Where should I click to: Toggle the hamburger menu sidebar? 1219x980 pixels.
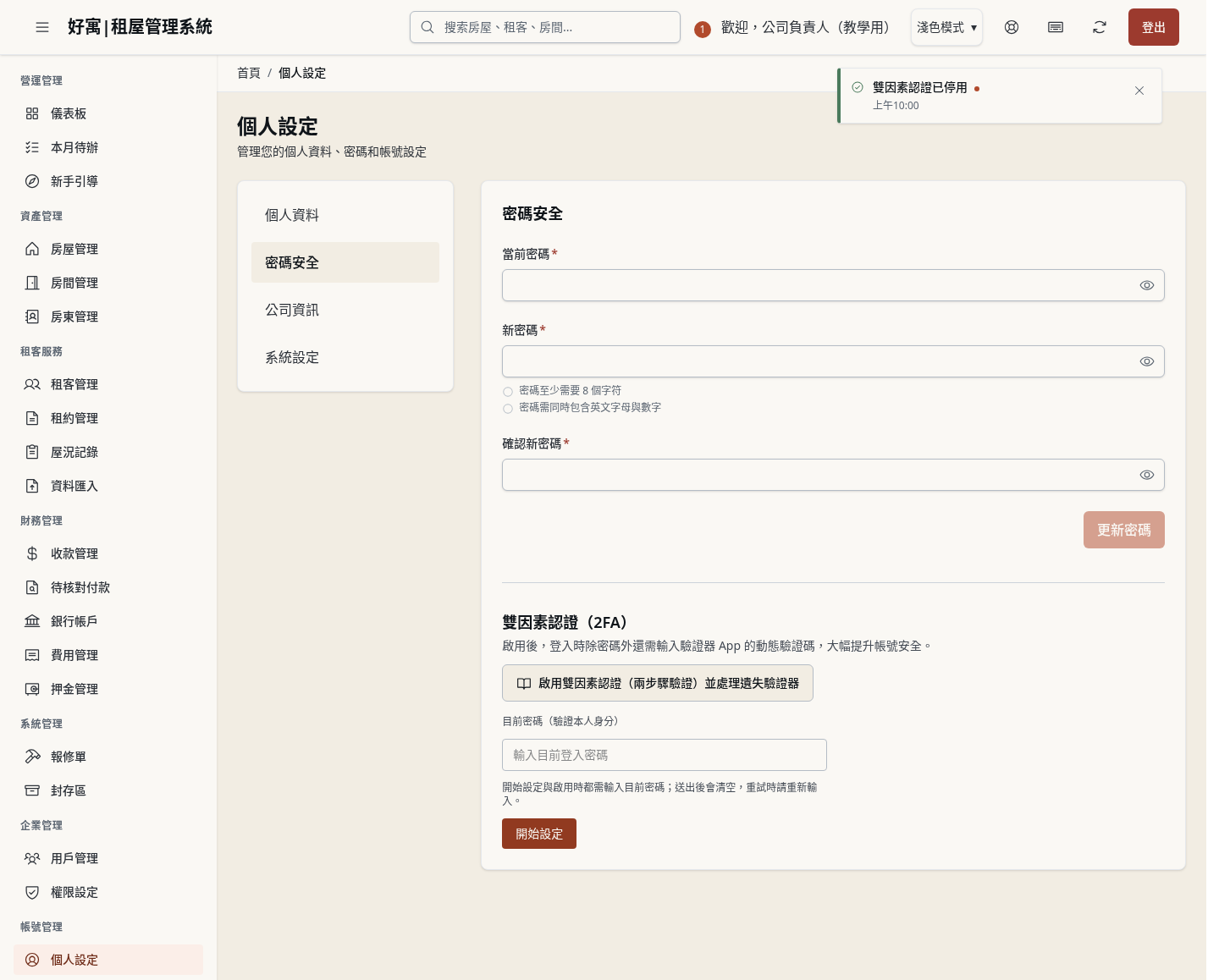[42, 27]
